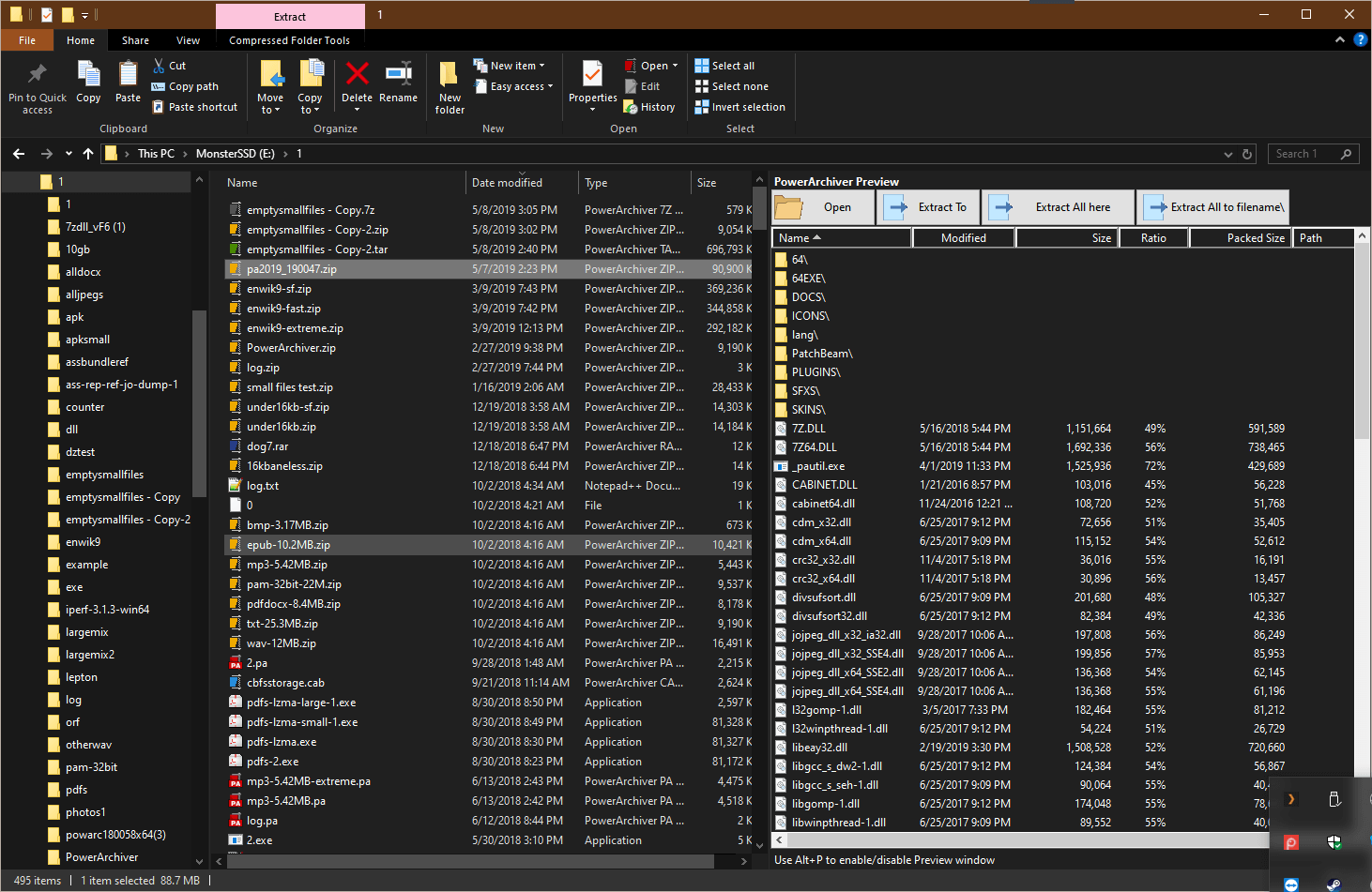Click the blue Help question mark icon
1372x892 pixels.
pos(1360,39)
